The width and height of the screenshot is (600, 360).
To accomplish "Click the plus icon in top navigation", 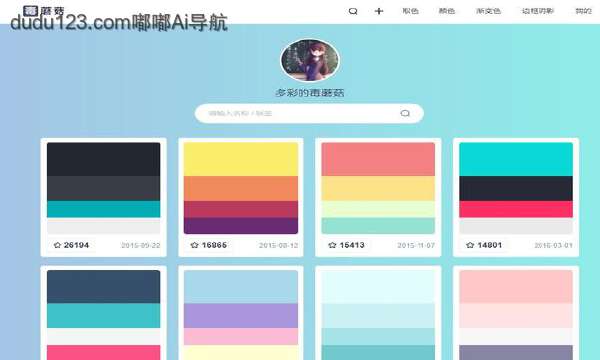I will (x=378, y=11).
